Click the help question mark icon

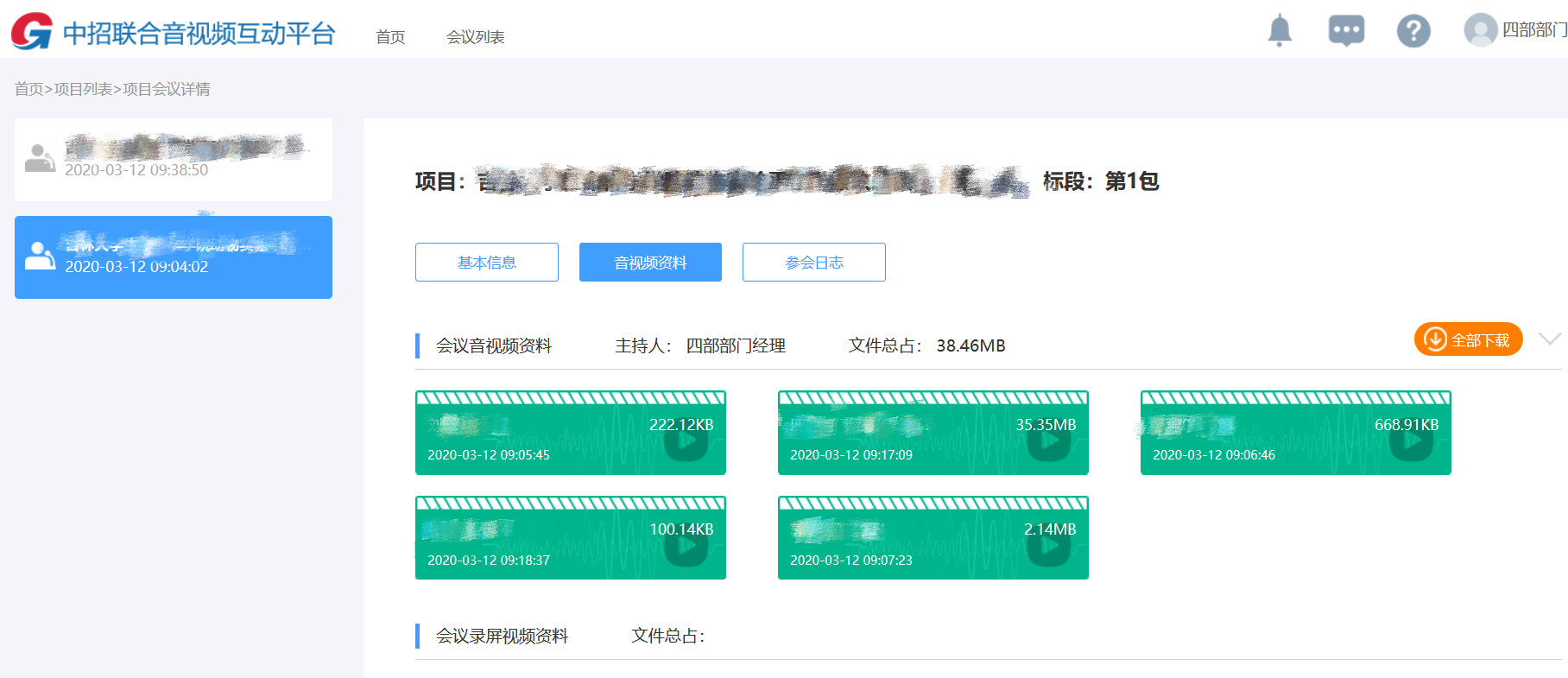click(x=1413, y=31)
